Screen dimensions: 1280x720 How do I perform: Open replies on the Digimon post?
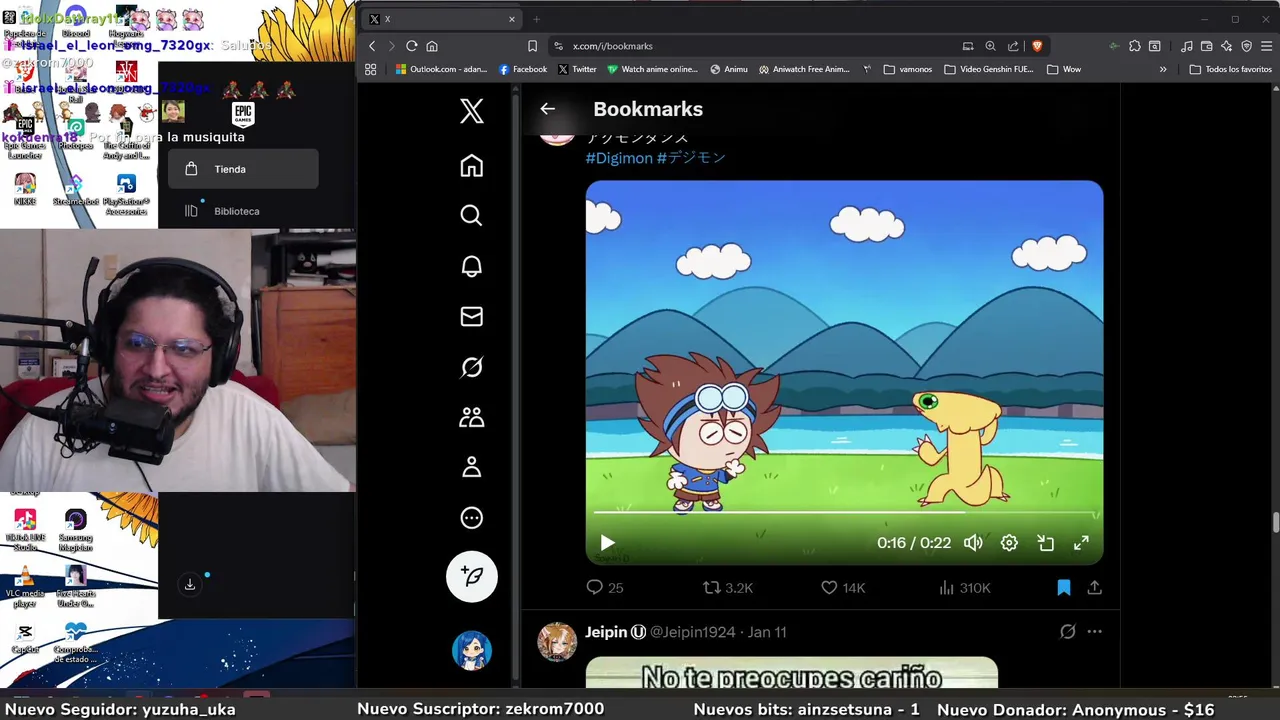pos(605,588)
